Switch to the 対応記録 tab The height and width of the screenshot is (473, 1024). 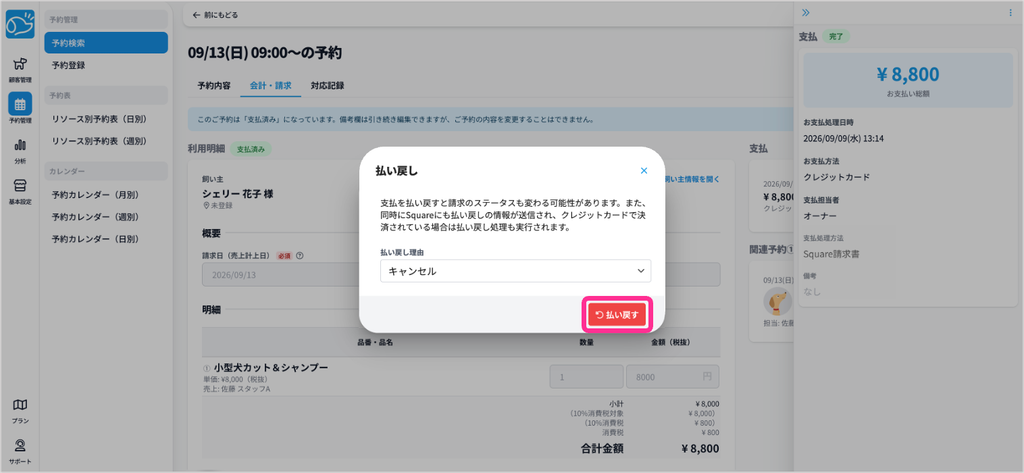tap(327, 86)
